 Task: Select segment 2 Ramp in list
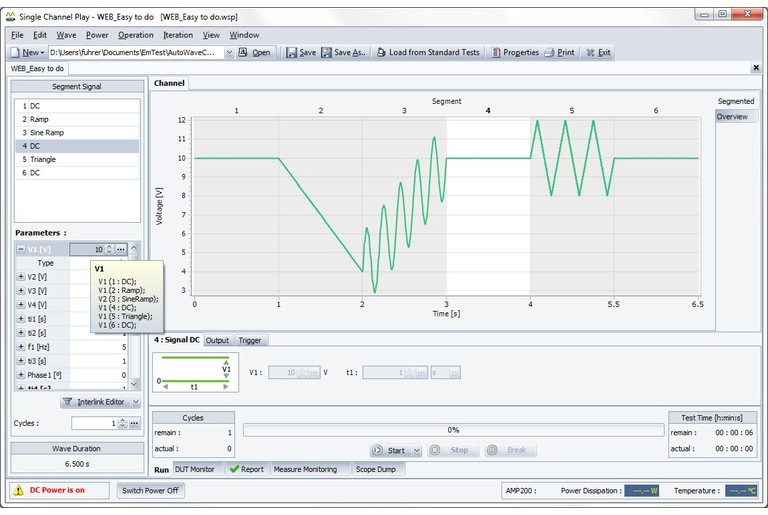[77, 119]
